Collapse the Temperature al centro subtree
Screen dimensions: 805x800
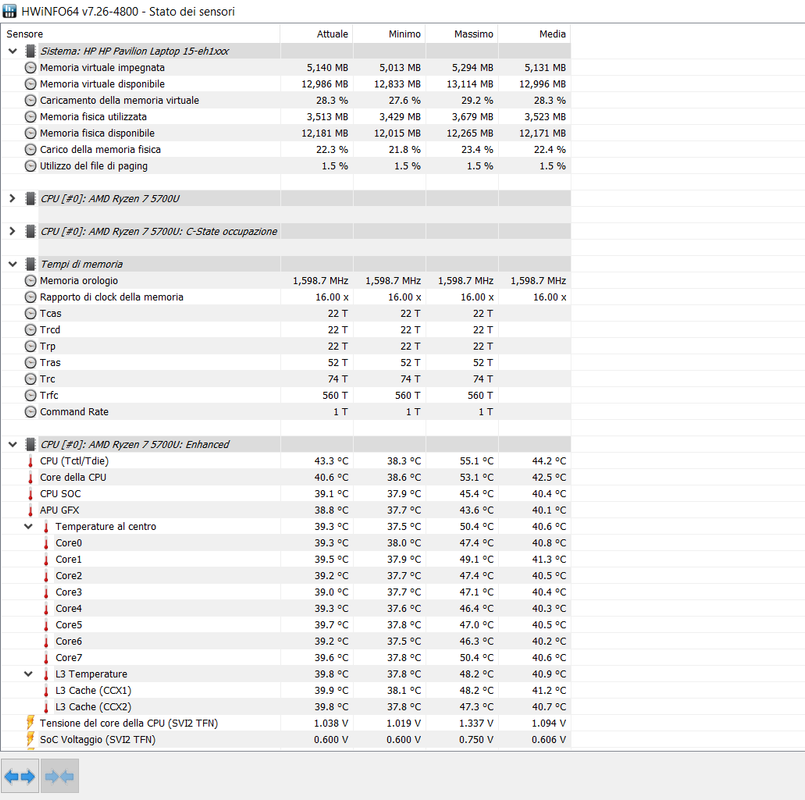pos(29,526)
